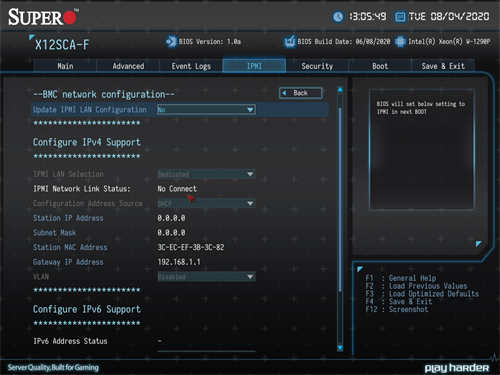Click the F4 Save & Exit entry
The width and height of the screenshot is (500, 375).
(398, 302)
